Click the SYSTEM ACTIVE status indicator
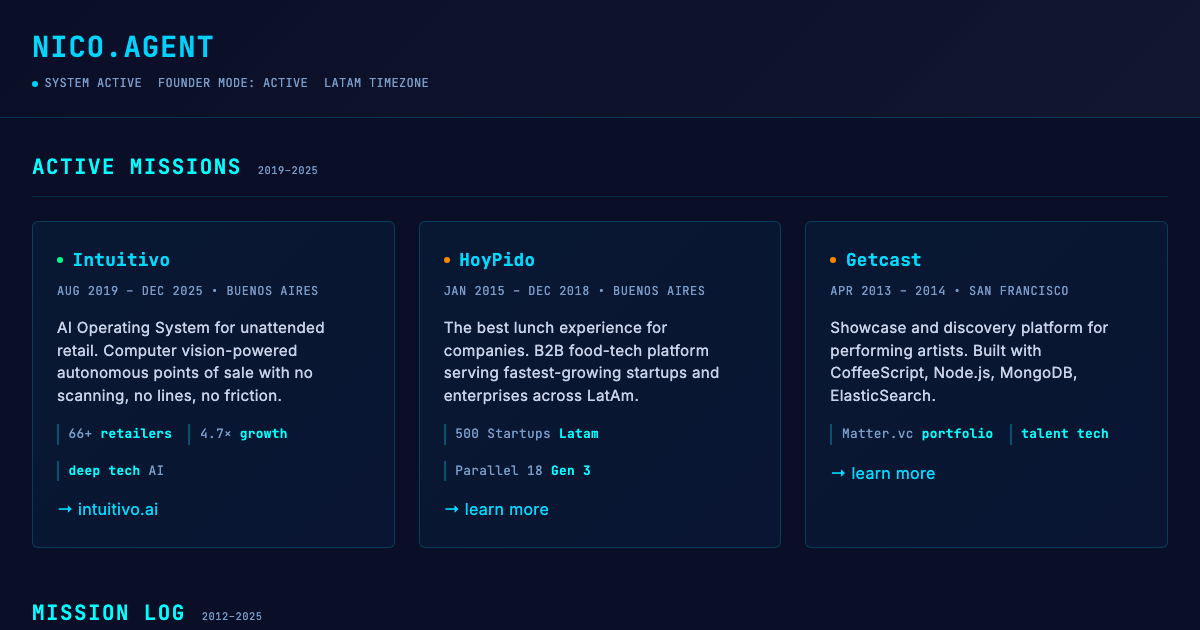The image size is (1200, 630). point(87,83)
